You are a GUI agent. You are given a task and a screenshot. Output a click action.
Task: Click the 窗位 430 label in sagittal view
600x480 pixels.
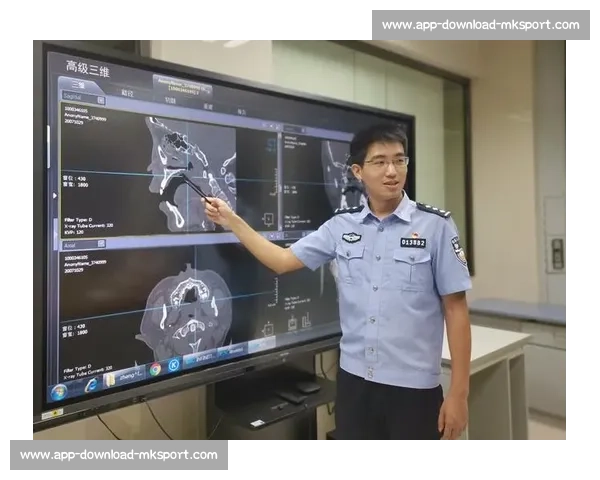(74, 178)
